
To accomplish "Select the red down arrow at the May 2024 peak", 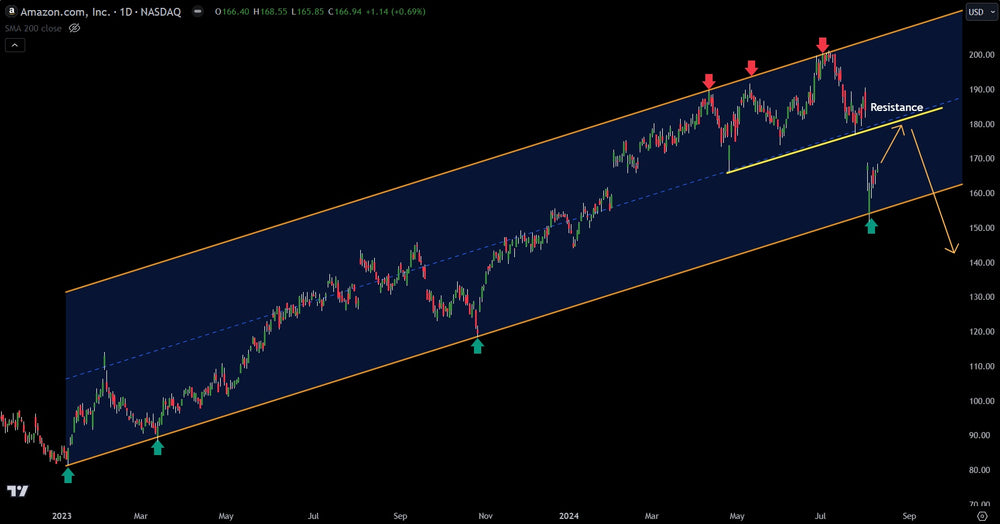I will [751, 67].
